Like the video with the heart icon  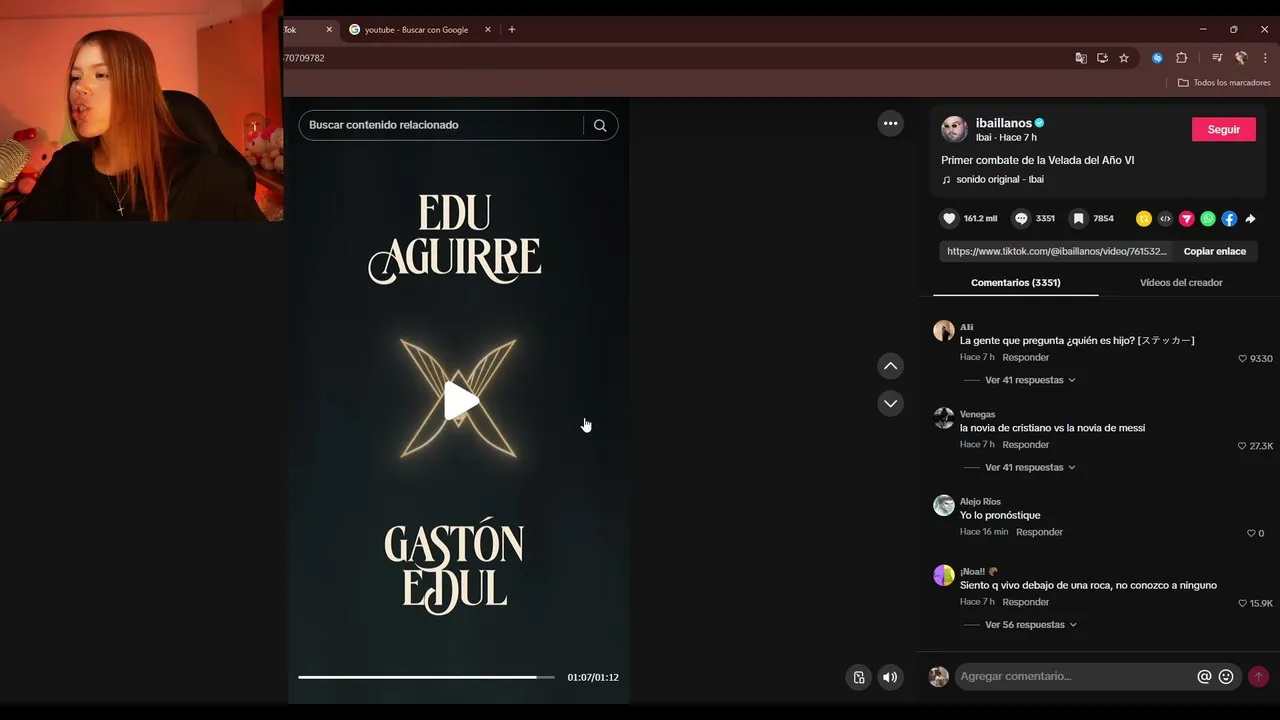(x=949, y=218)
